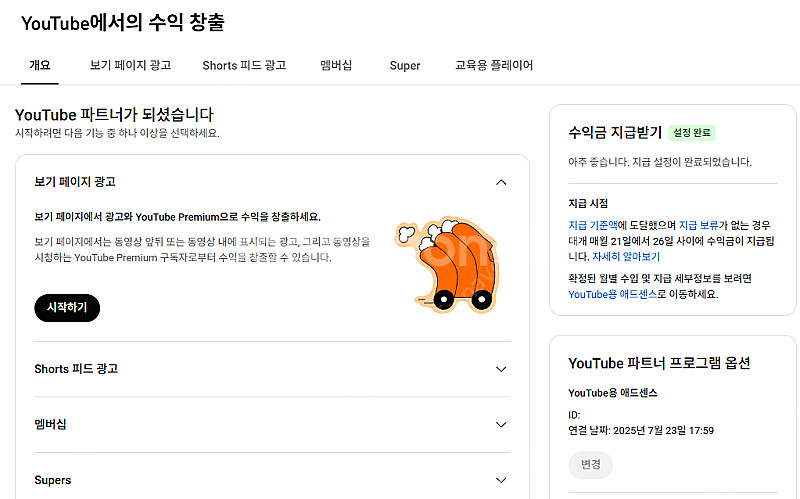
Task: Expand the Shorts 피드 광고 section chevron
Action: coord(501,369)
